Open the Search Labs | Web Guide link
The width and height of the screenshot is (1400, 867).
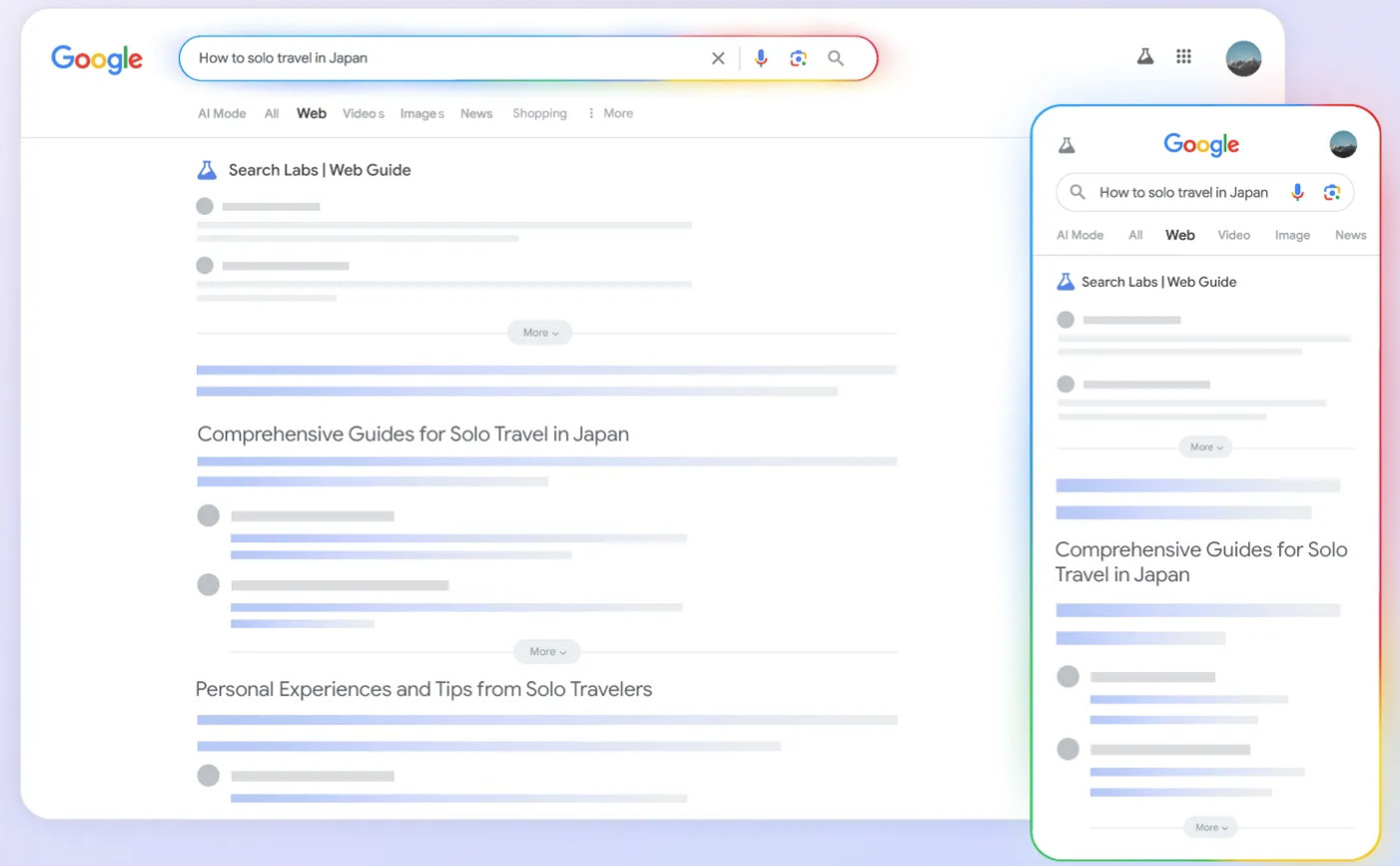(x=320, y=170)
